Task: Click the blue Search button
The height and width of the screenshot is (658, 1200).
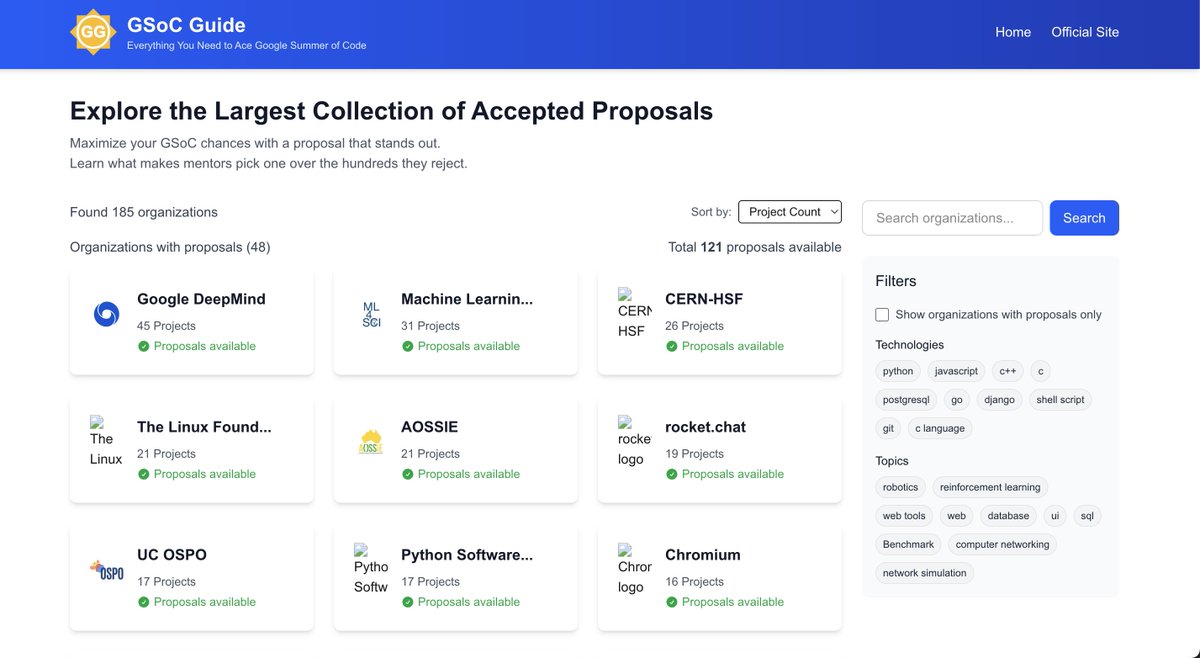Action: (1084, 217)
